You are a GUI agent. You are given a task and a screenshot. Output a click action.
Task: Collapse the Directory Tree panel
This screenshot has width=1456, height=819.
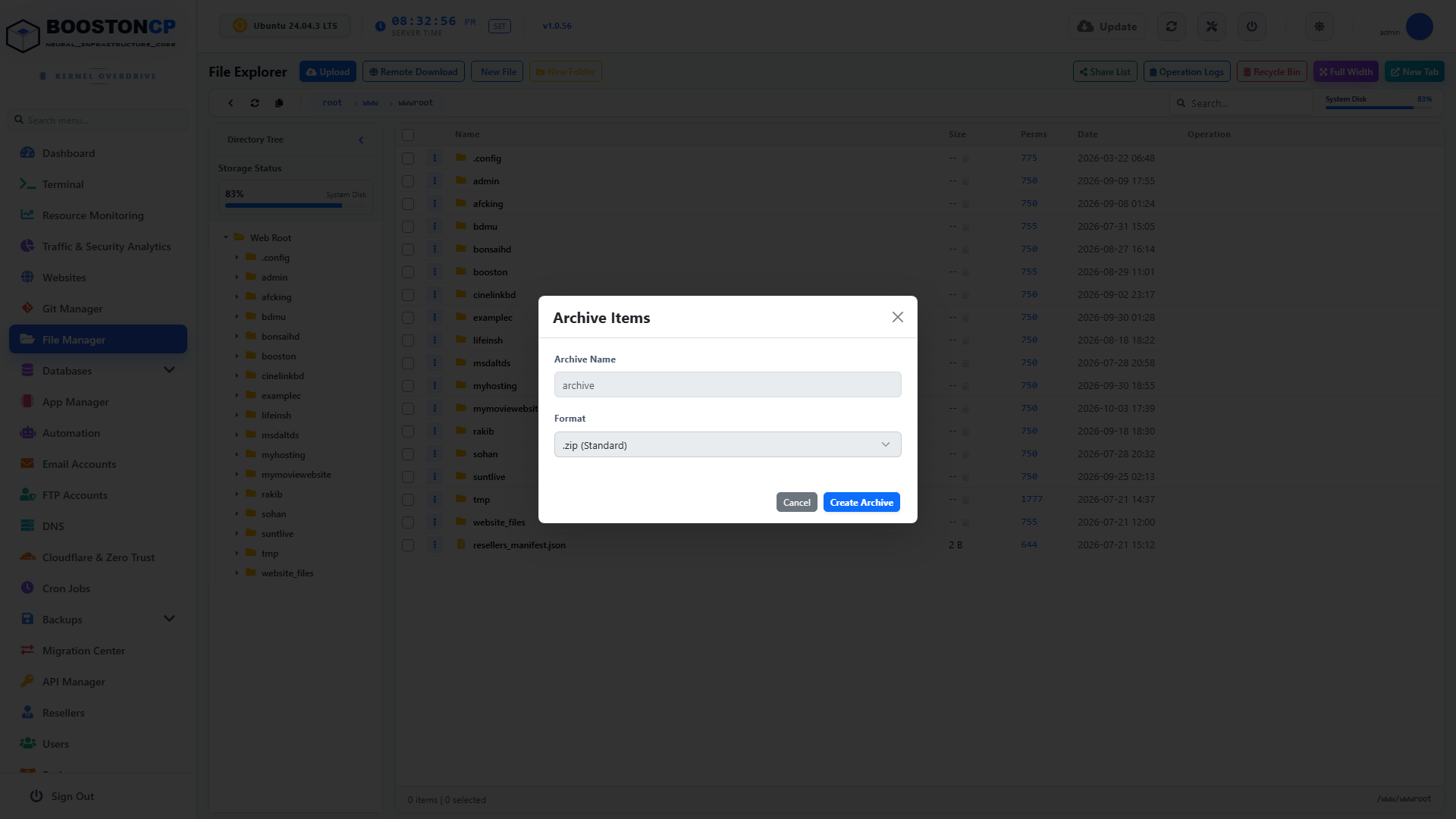click(x=361, y=140)
